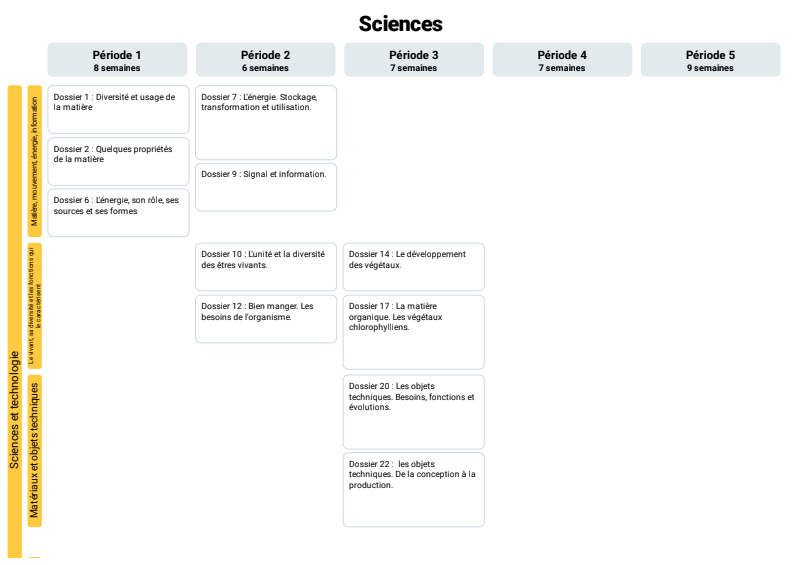Open Dossier 22 conception à la production card
800x565 pixels.
414,489
